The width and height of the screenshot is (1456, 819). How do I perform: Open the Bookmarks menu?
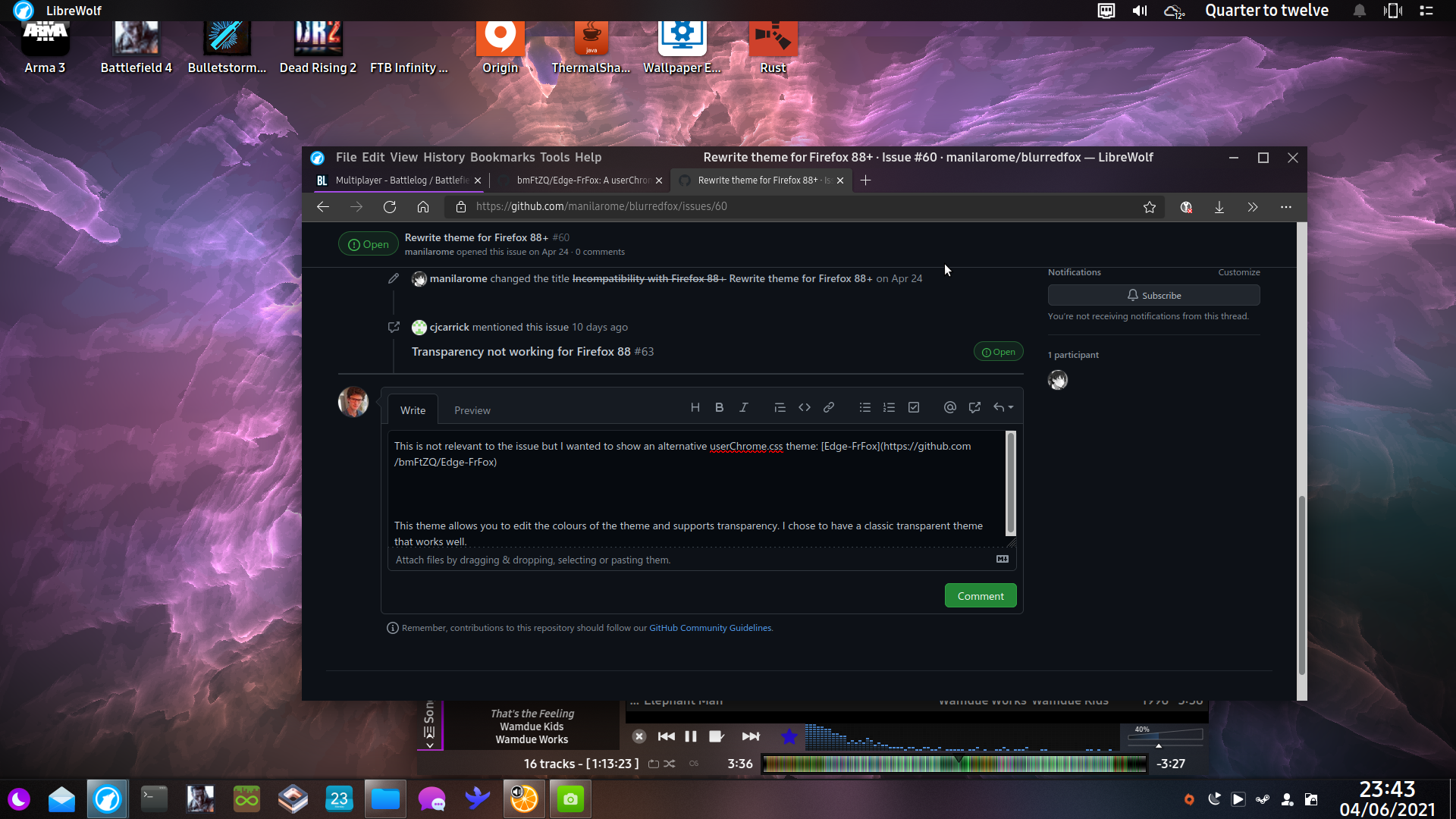[502, 157]
